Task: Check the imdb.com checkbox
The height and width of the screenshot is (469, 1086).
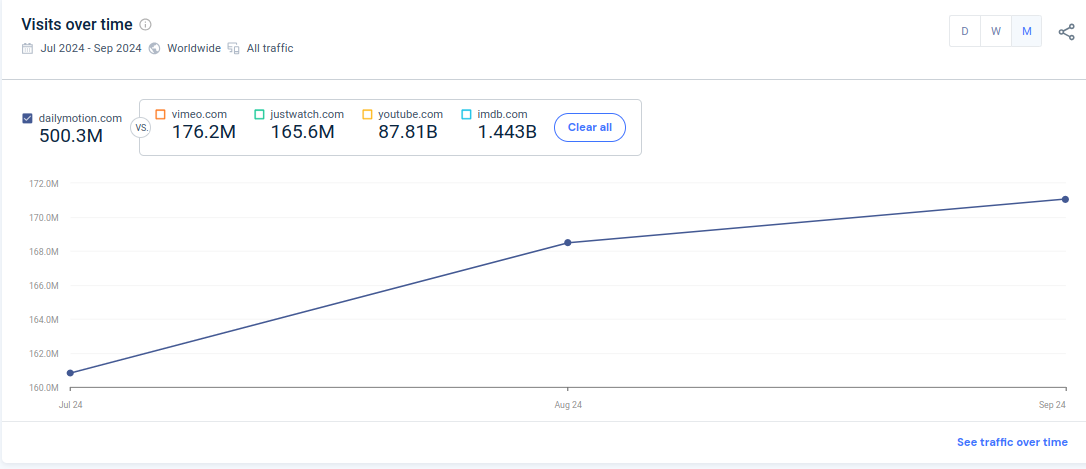Action: pos(466,114)
